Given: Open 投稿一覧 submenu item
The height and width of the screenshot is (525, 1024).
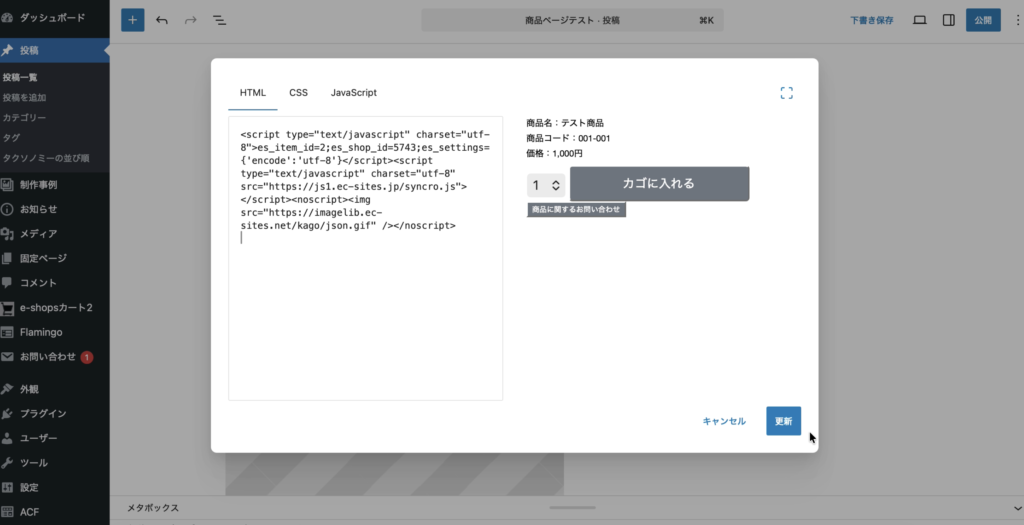Looking at the screenshot, I should point(20,77).
